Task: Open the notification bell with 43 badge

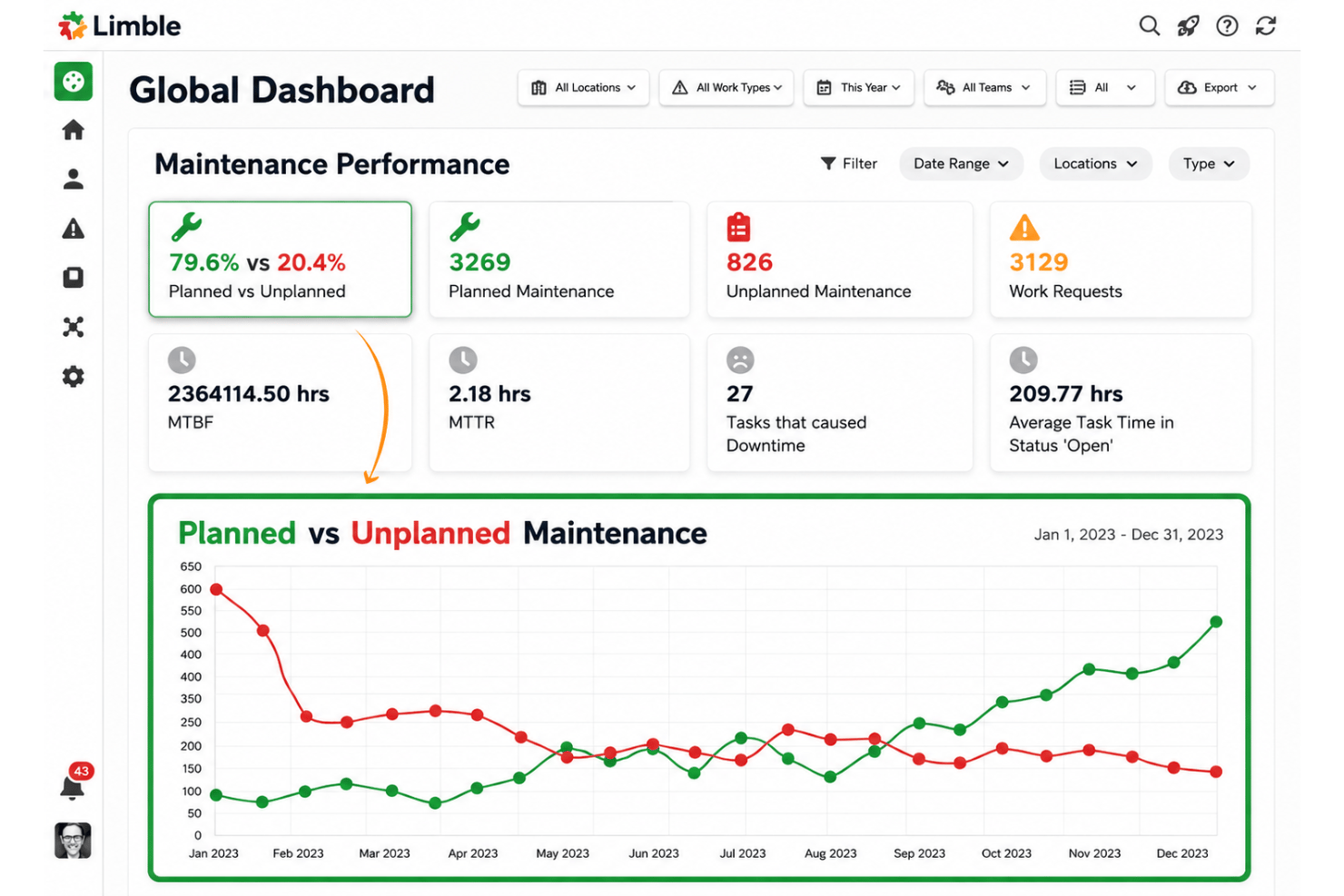Action: [74, 784]
